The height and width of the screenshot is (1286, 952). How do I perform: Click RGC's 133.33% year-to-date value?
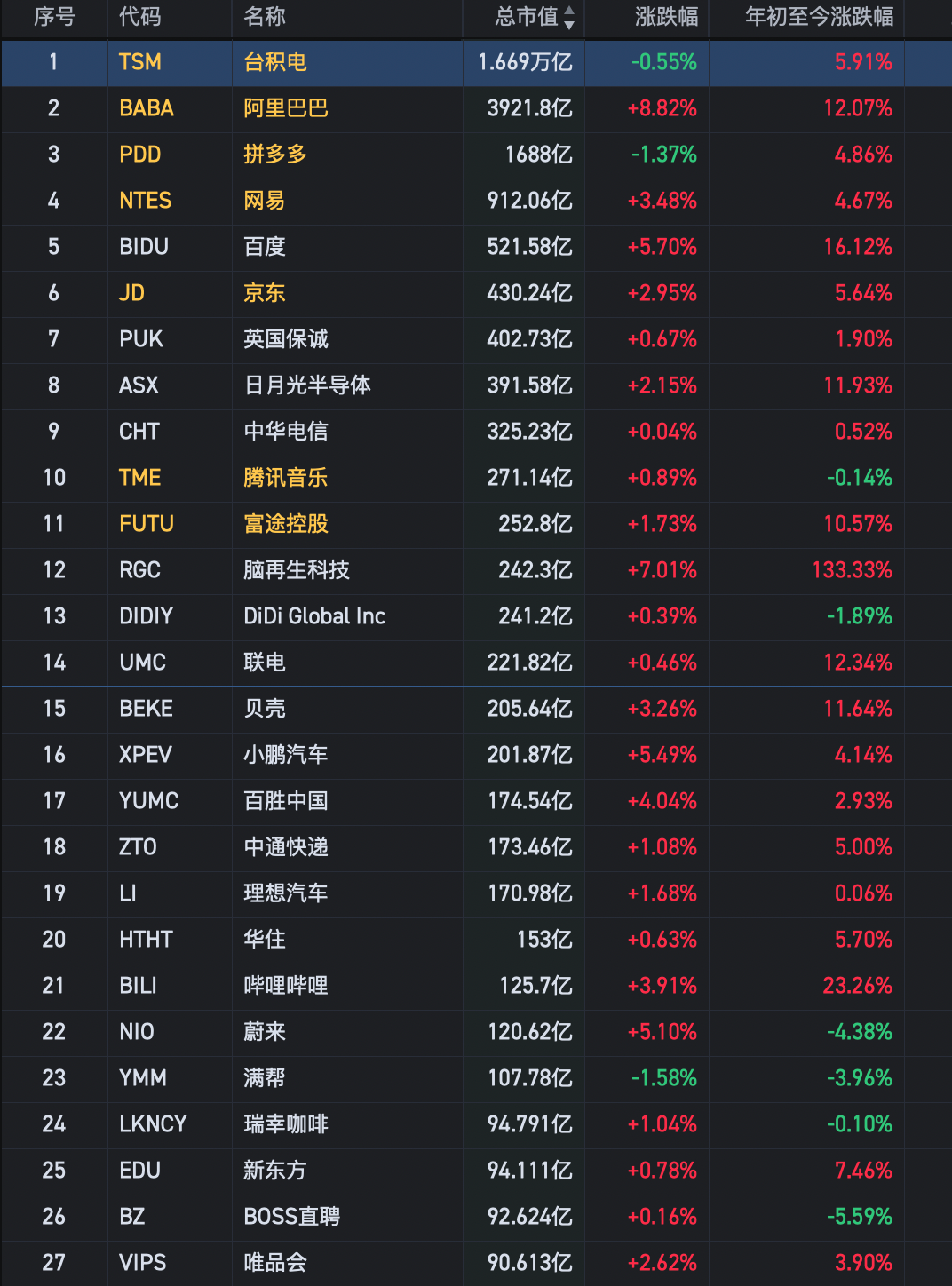[852, 570]
